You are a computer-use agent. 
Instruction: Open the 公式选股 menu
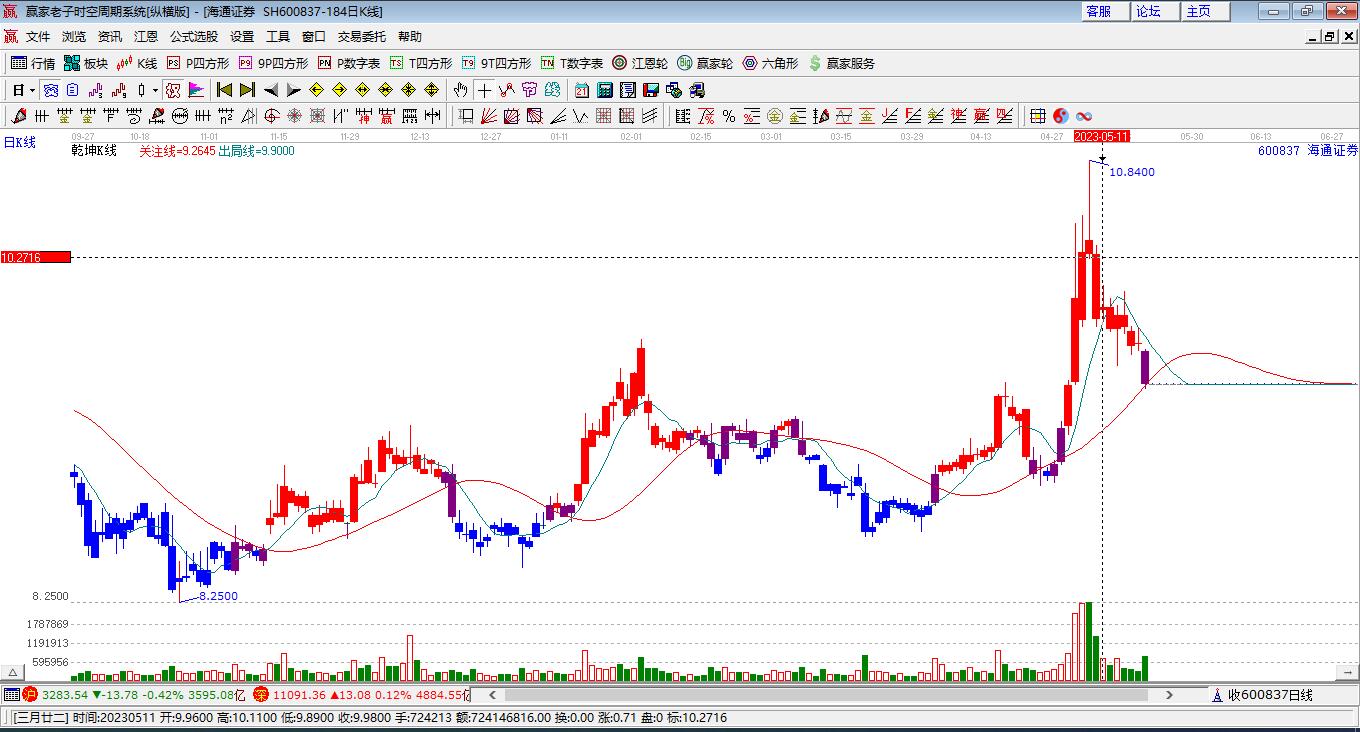point(194,37)
